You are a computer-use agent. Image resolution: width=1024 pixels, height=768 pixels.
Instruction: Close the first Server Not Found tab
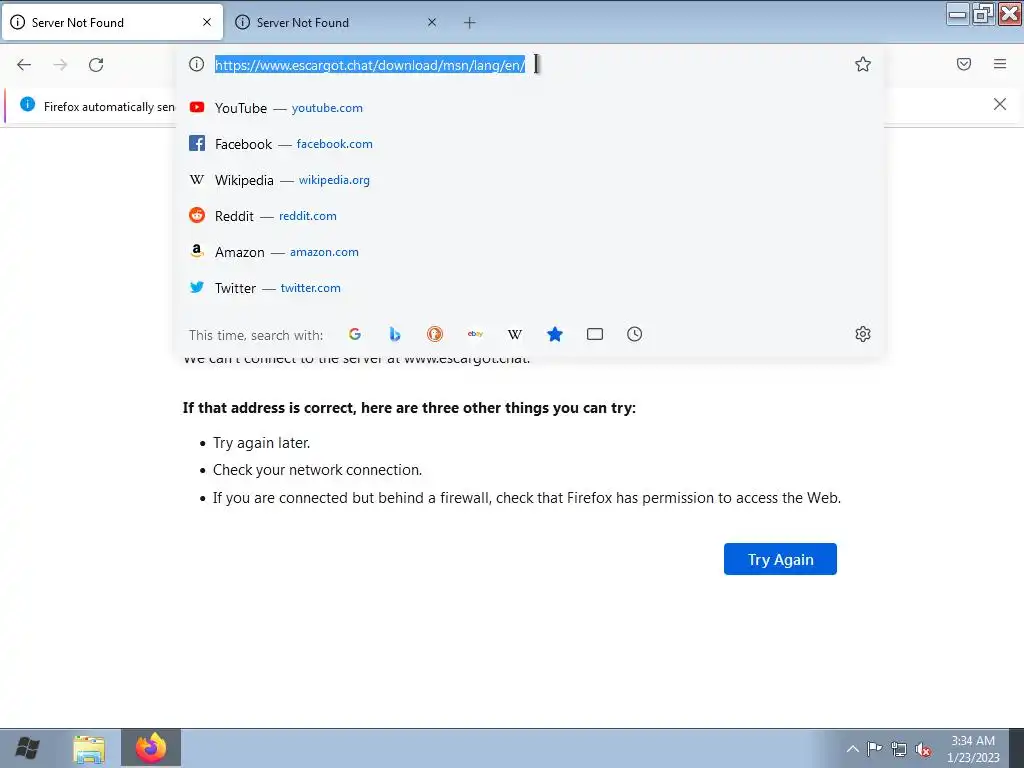click(207, 22)
